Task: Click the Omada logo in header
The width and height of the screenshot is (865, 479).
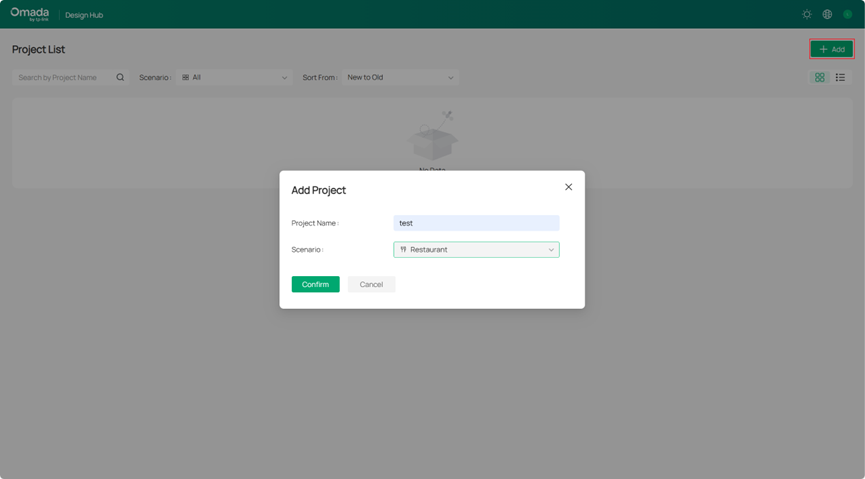Action: point(29,14)
